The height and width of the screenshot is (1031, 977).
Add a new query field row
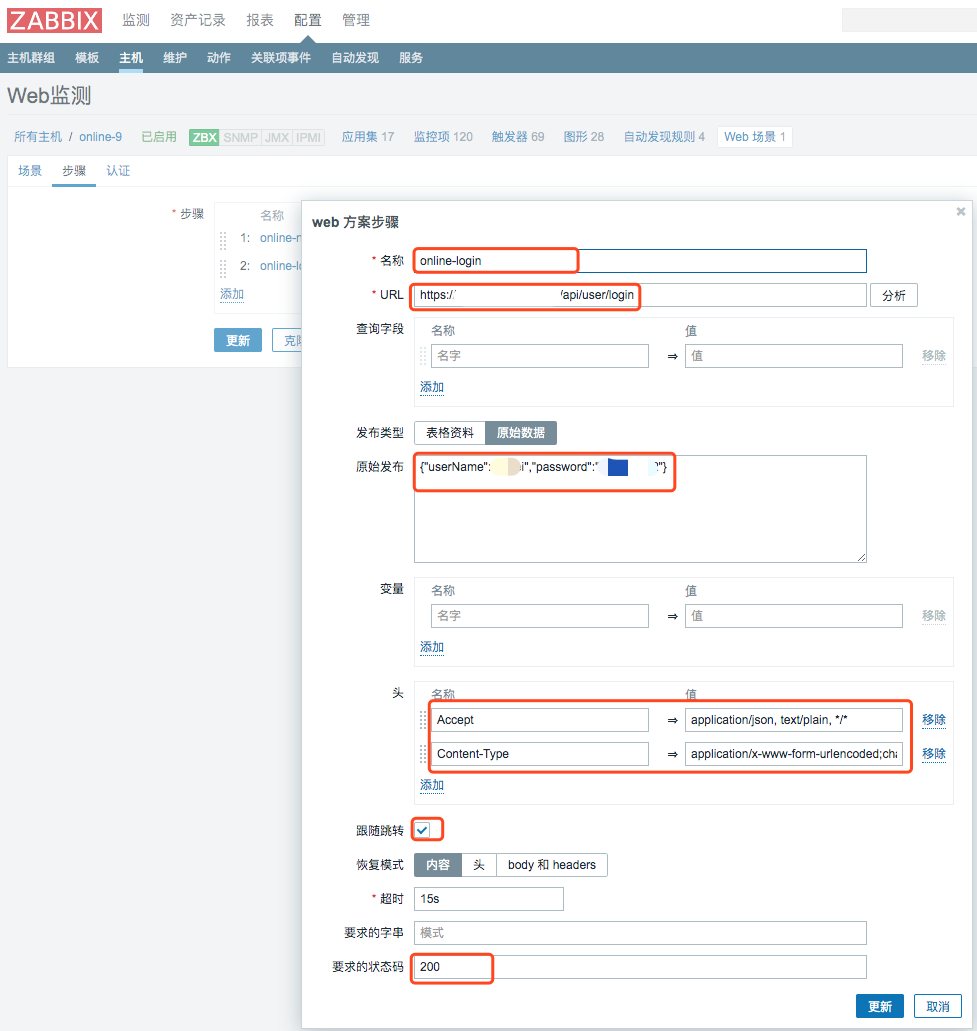pos(432,387)
